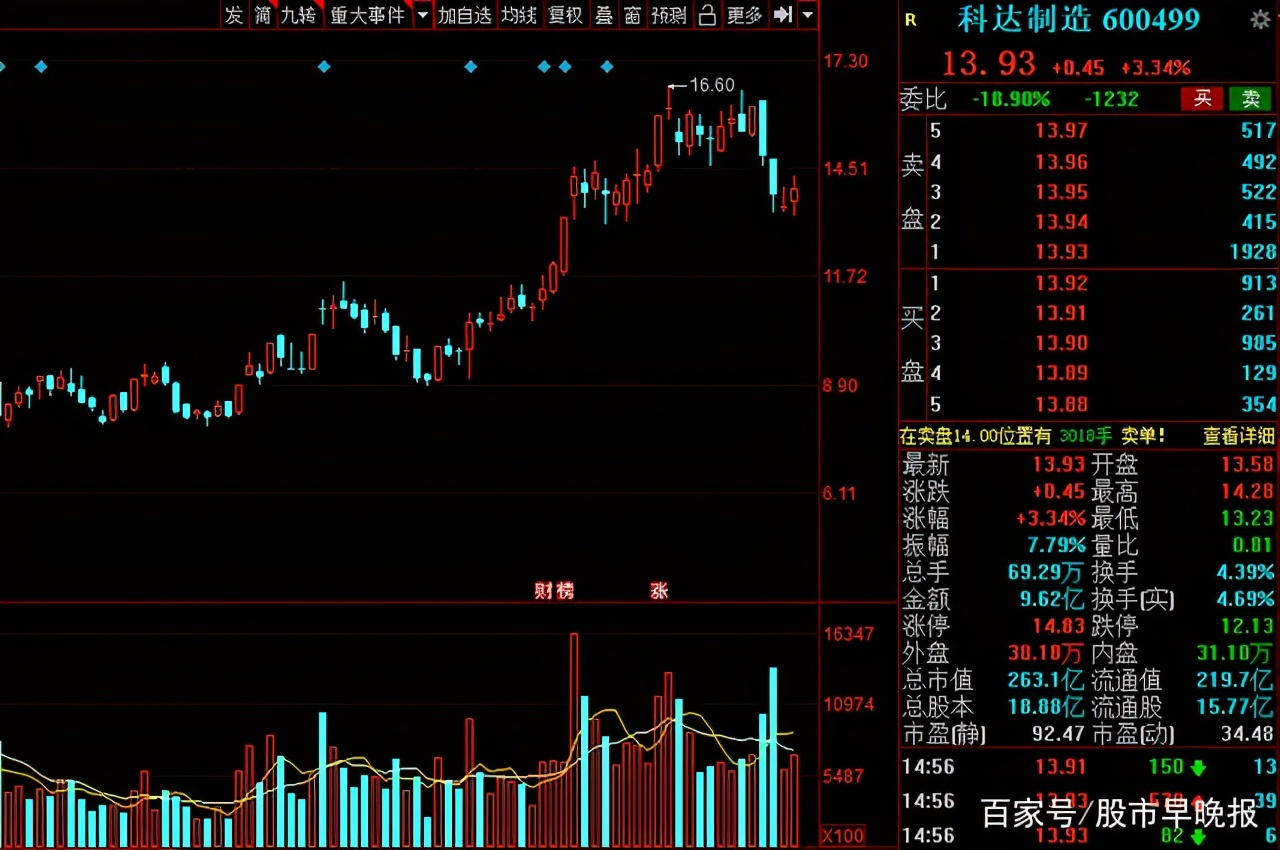This screenshot has width=1280, height=850.
Task: Click the 委比 value -18.90%
Action: (x=1011, y=99)
